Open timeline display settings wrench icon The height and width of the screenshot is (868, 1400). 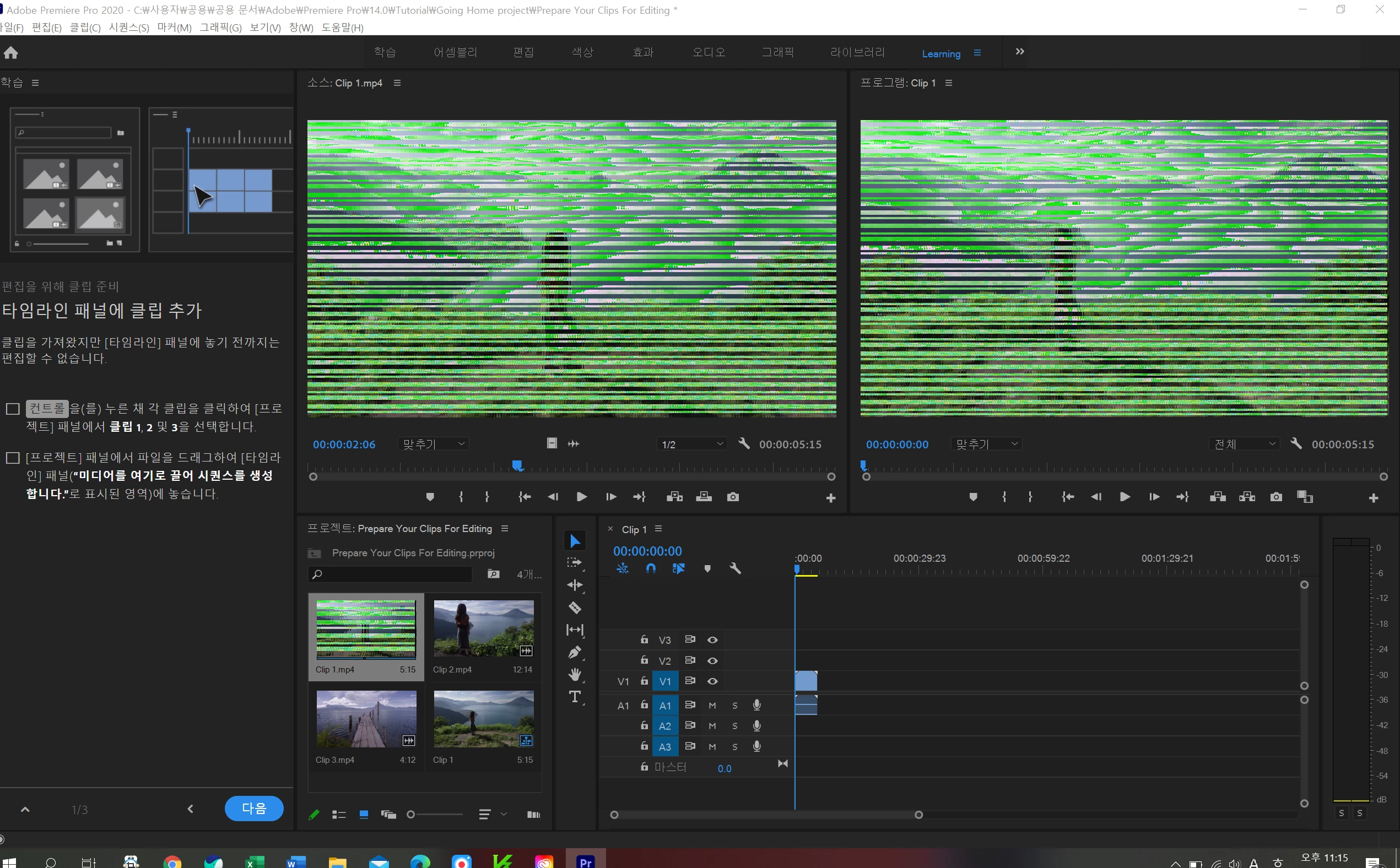[x=735, y=568]
